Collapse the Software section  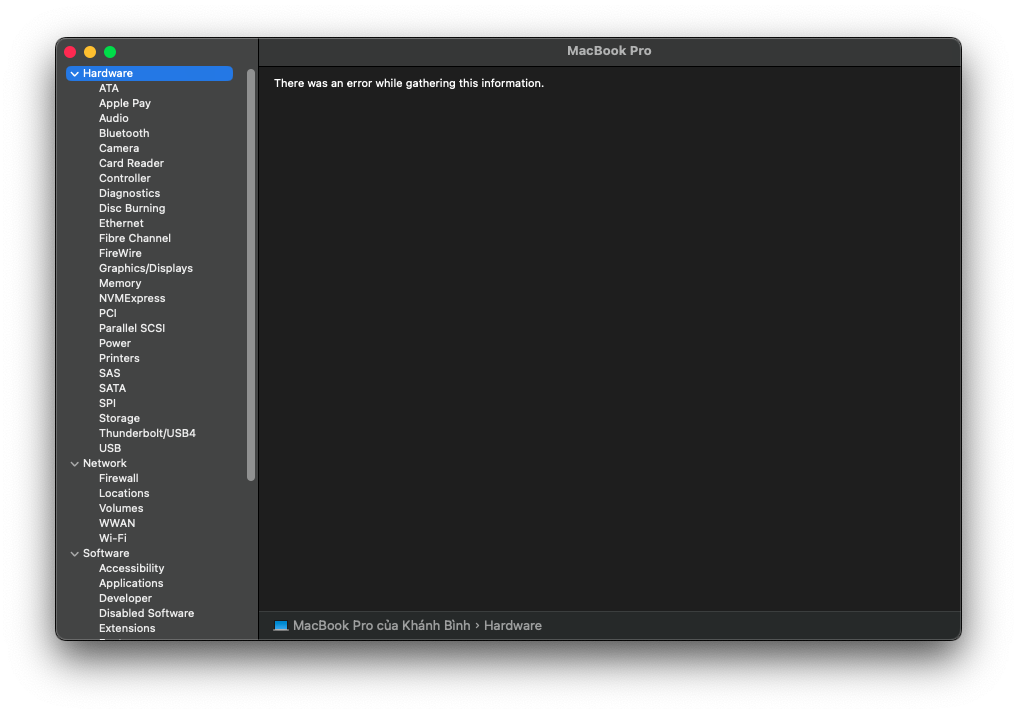pyautogui.click(x=75, y=553)
